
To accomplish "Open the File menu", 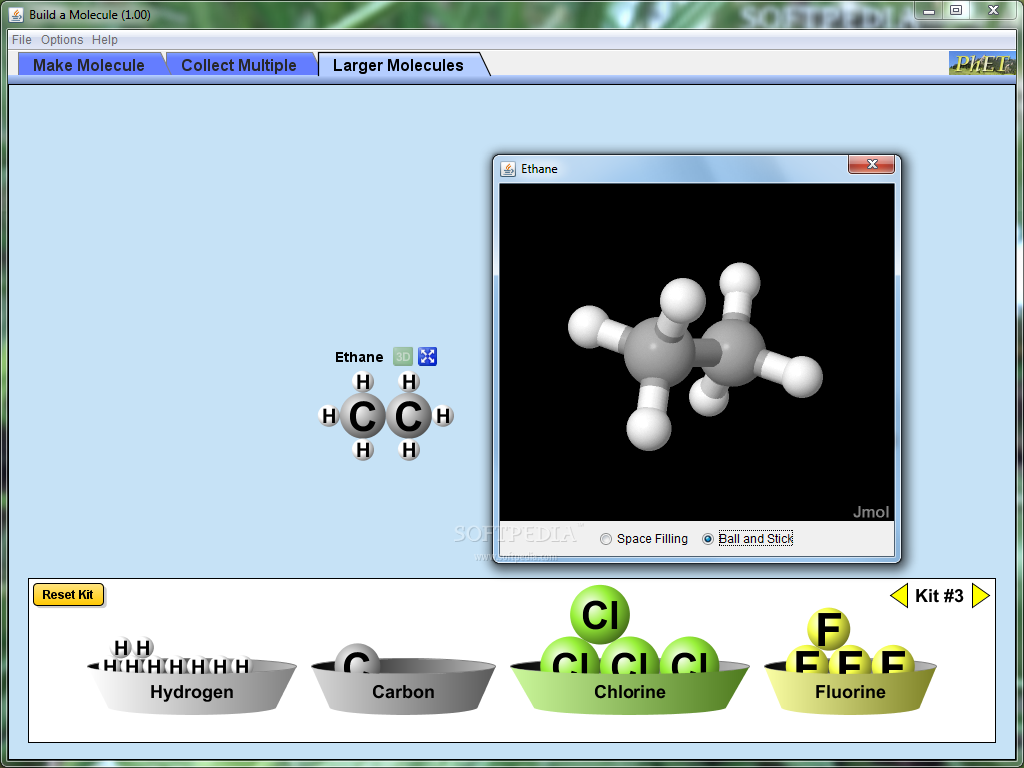I will pyautogui.click(x=22, y=40).
